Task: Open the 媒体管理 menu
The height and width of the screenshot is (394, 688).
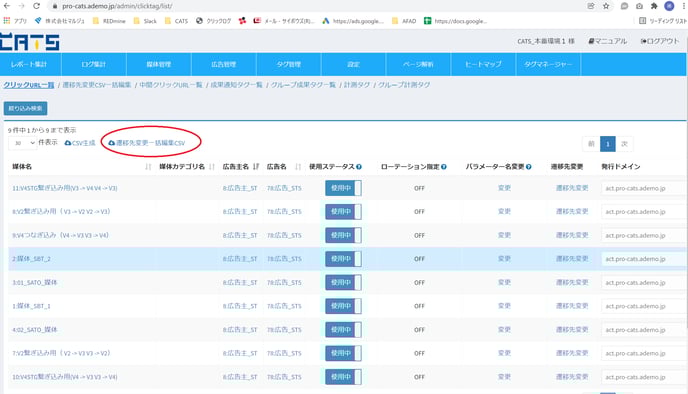Action: click(159, 64)
